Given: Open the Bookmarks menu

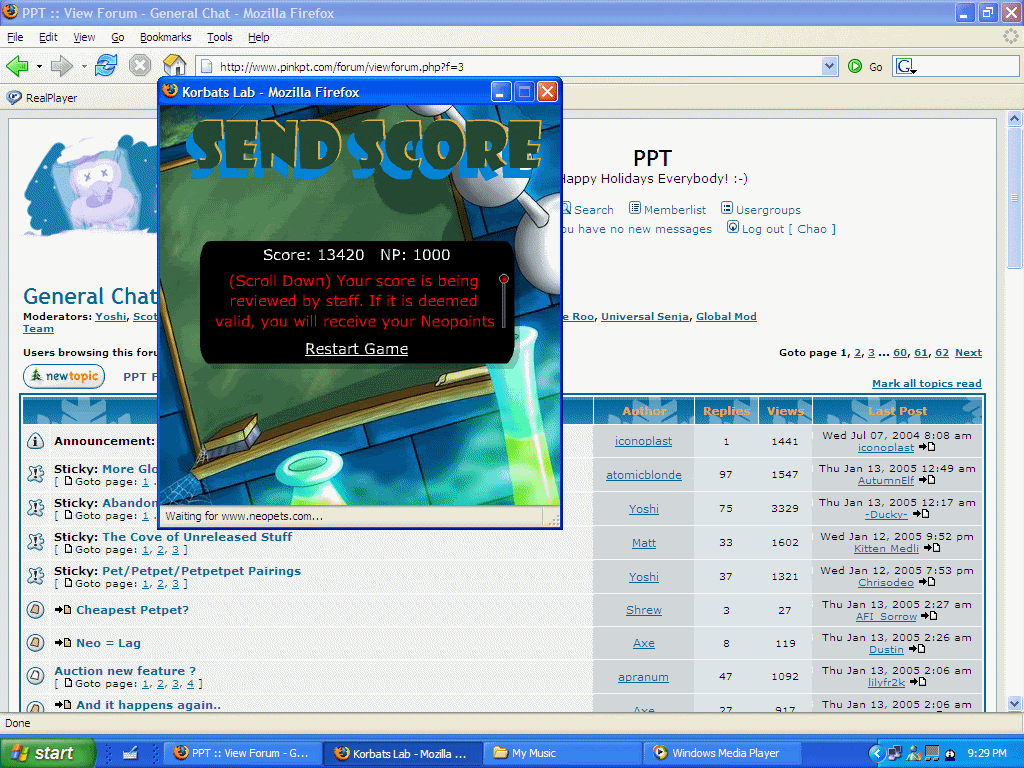Looking at the screenshot, I should click(166, 37).
